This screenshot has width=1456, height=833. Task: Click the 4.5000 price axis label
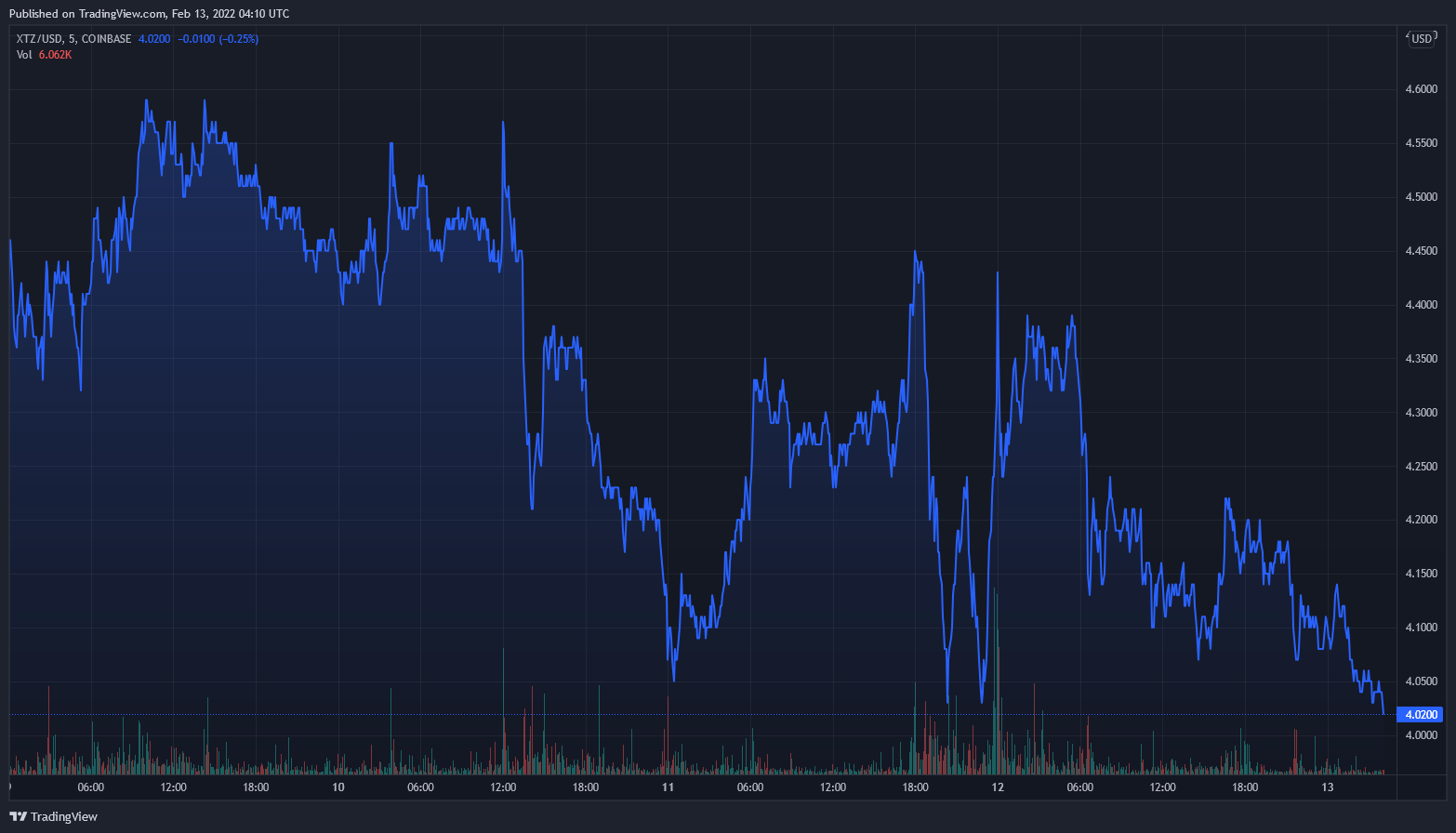coord(1422,197)
